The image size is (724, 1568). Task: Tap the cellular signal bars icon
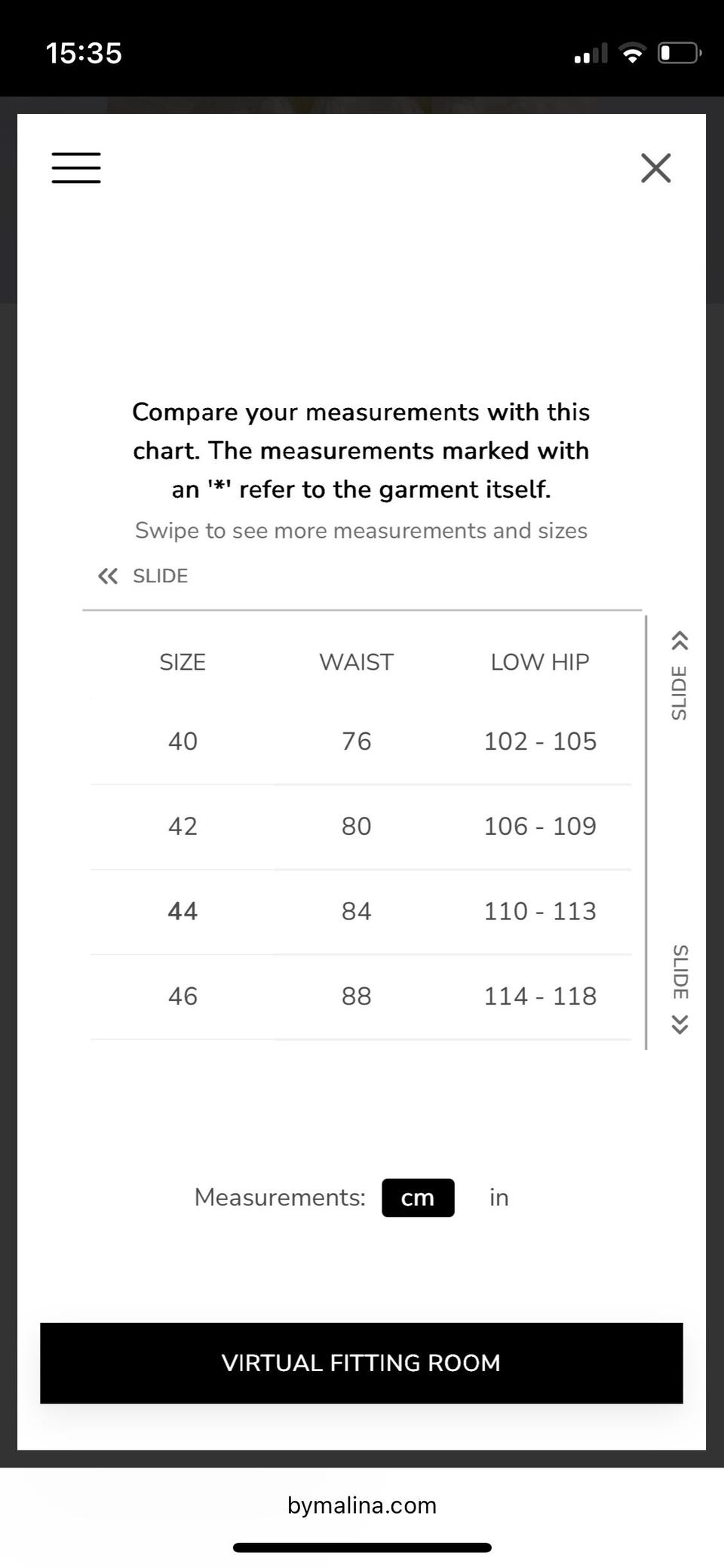point(591,54)
